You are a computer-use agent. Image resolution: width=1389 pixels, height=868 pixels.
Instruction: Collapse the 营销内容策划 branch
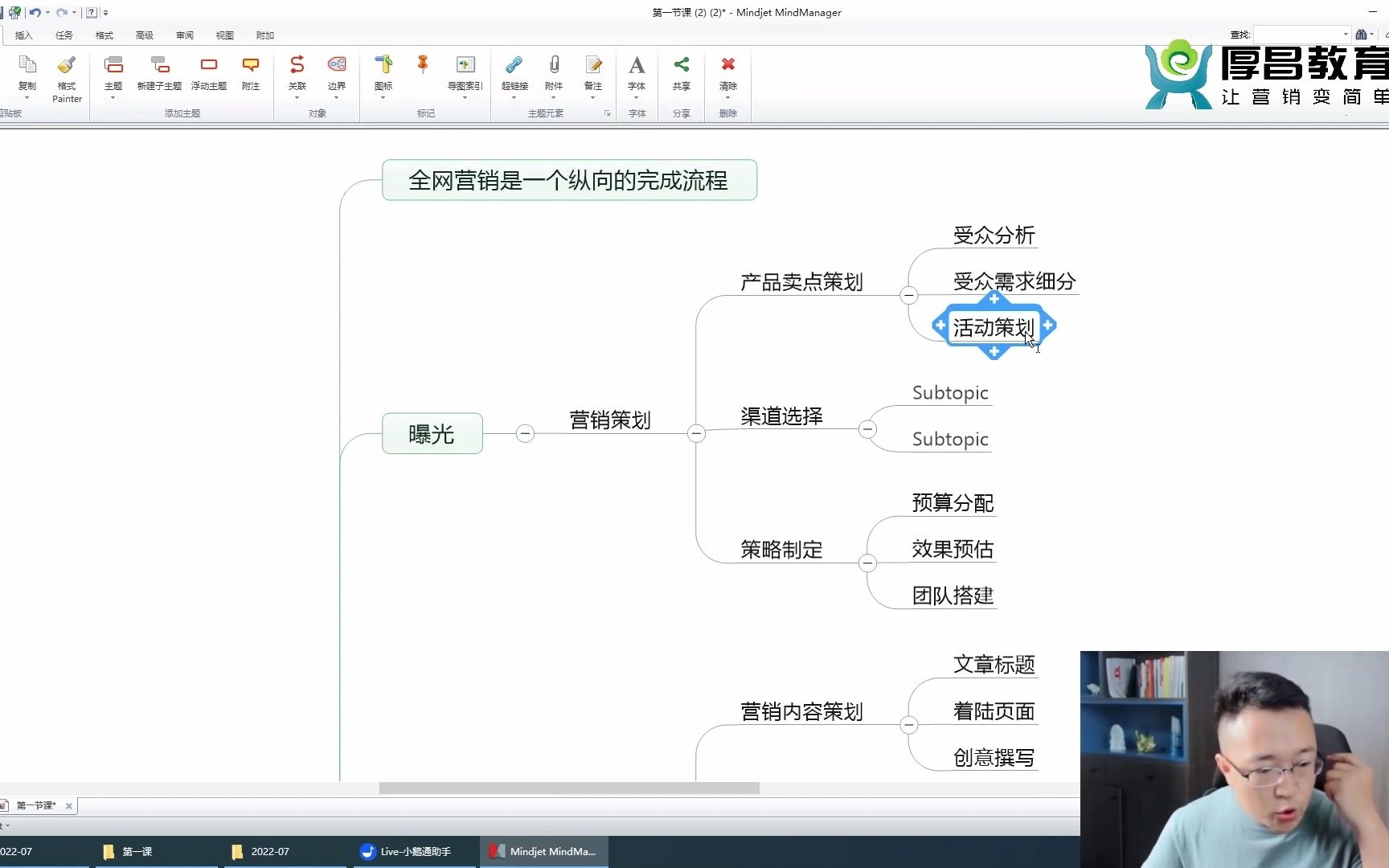909,726
